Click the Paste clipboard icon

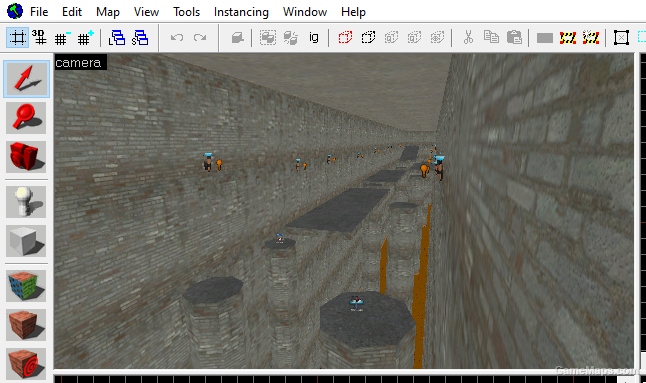pyautogui.click(x=514, y=38)
